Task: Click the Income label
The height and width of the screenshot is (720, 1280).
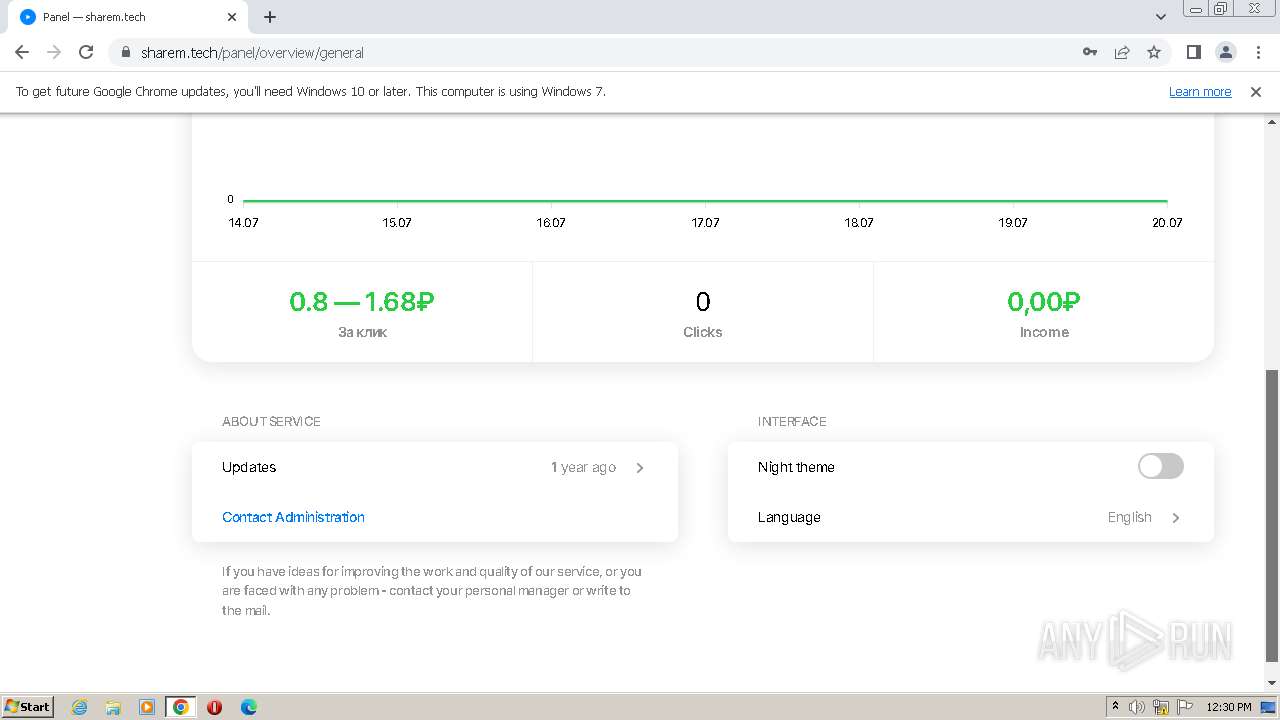Action: click(1044, 332)
